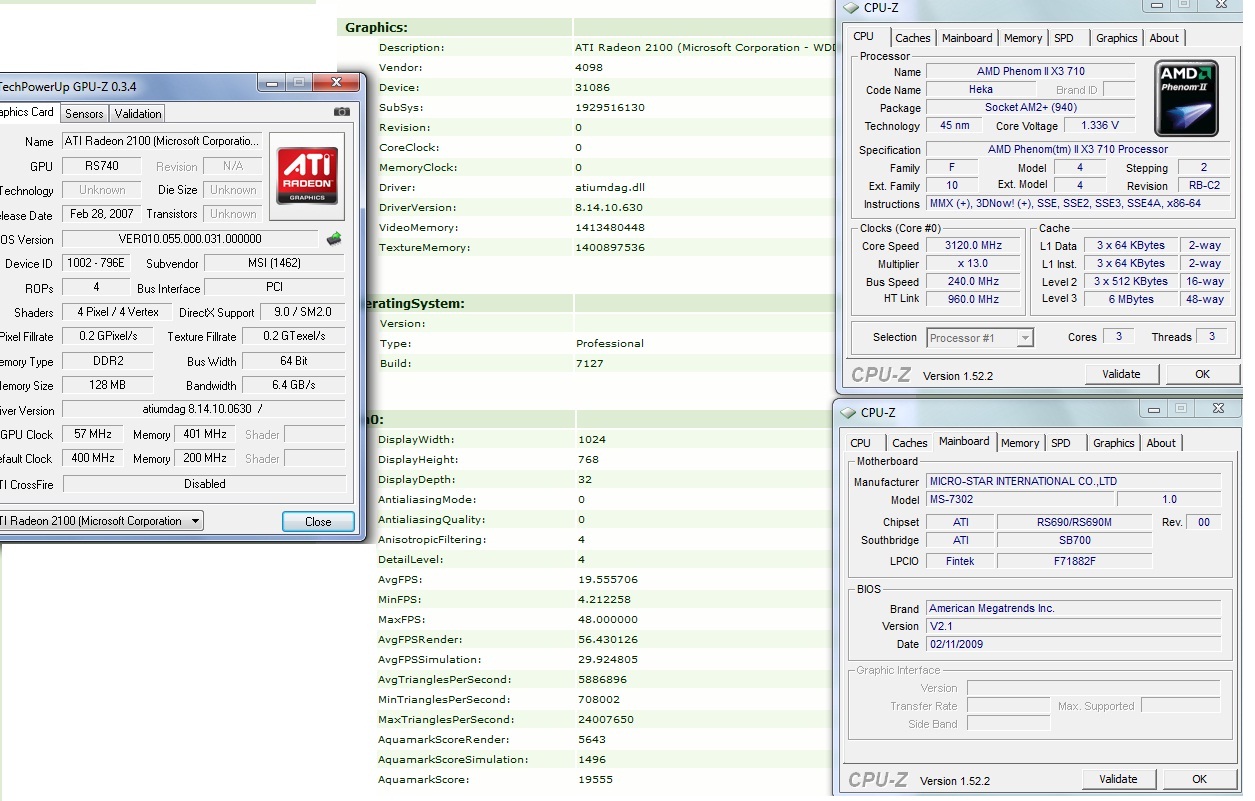Click the Package field Socket AM2+ (940)
Viewport: 1255px width, 801px height.
(1030, 108)
